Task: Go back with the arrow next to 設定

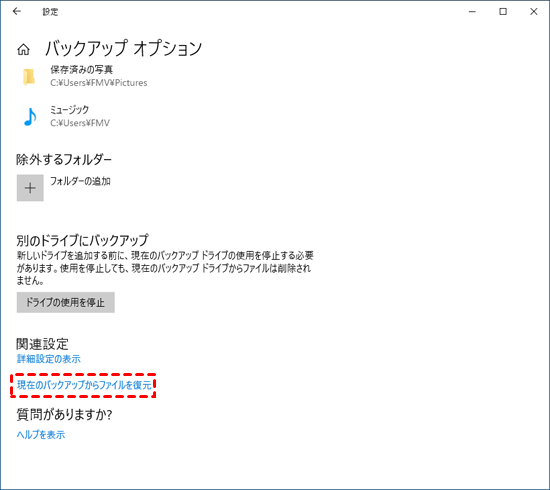Action: [16, 11]
